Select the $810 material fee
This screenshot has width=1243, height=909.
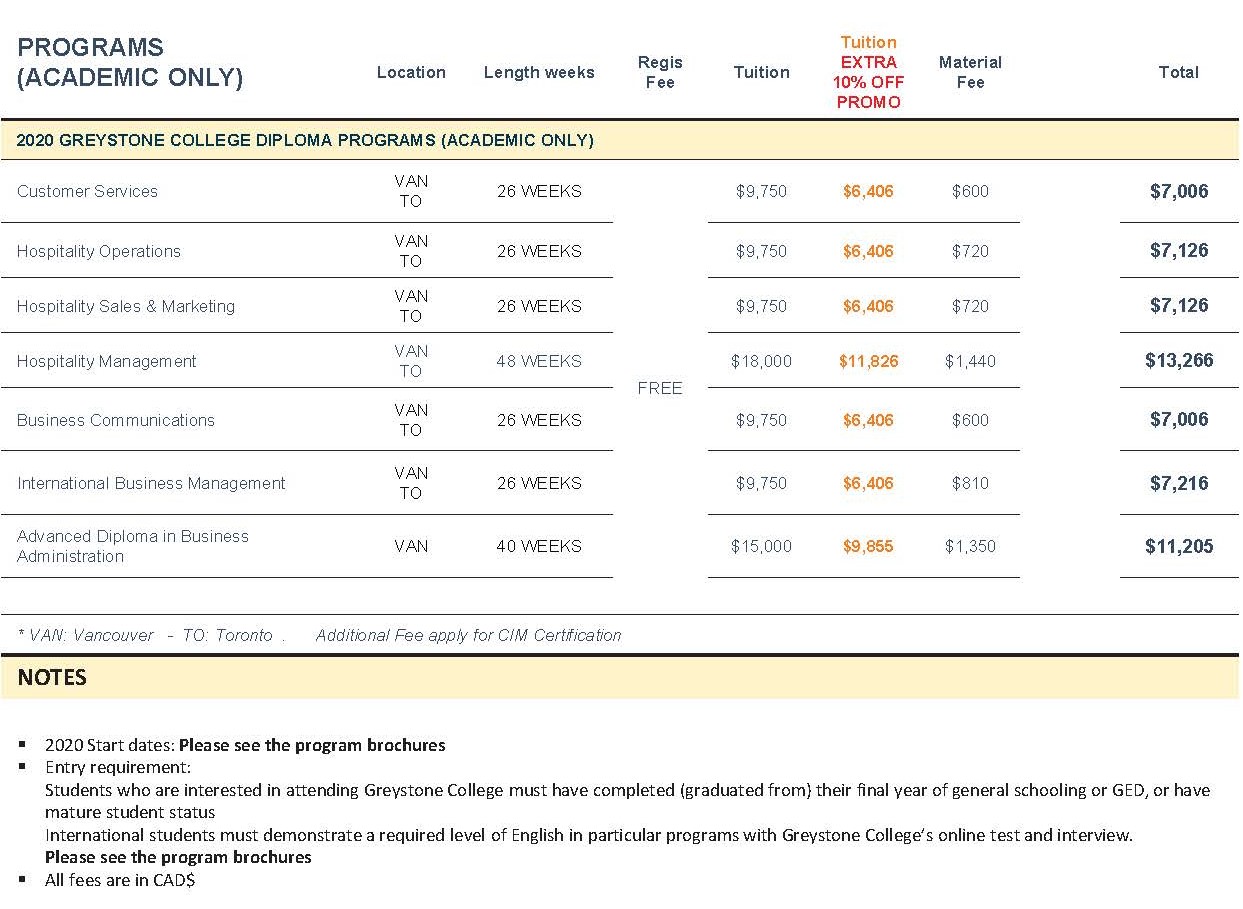[970, 483]
